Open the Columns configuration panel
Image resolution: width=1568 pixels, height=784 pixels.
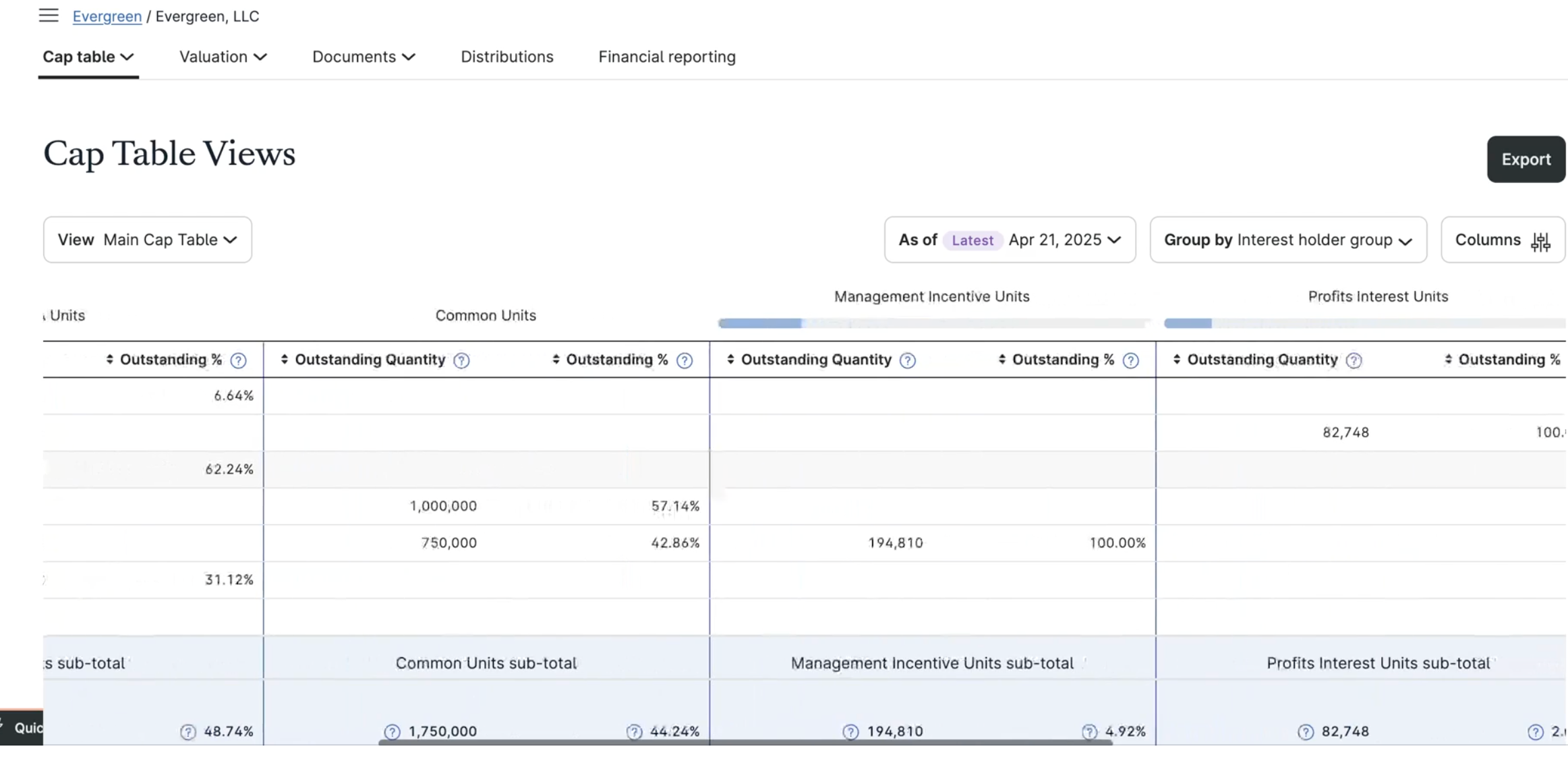coord(1503,240)
